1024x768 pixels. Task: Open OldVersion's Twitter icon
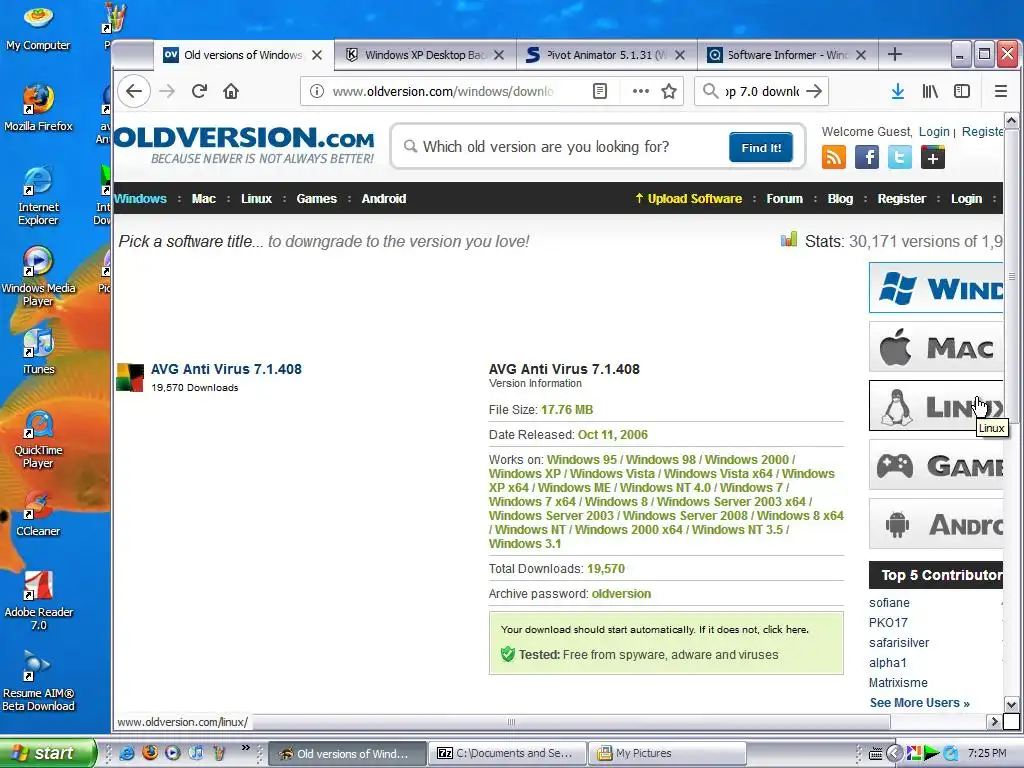pyautogui.click(x=899, y=157)
